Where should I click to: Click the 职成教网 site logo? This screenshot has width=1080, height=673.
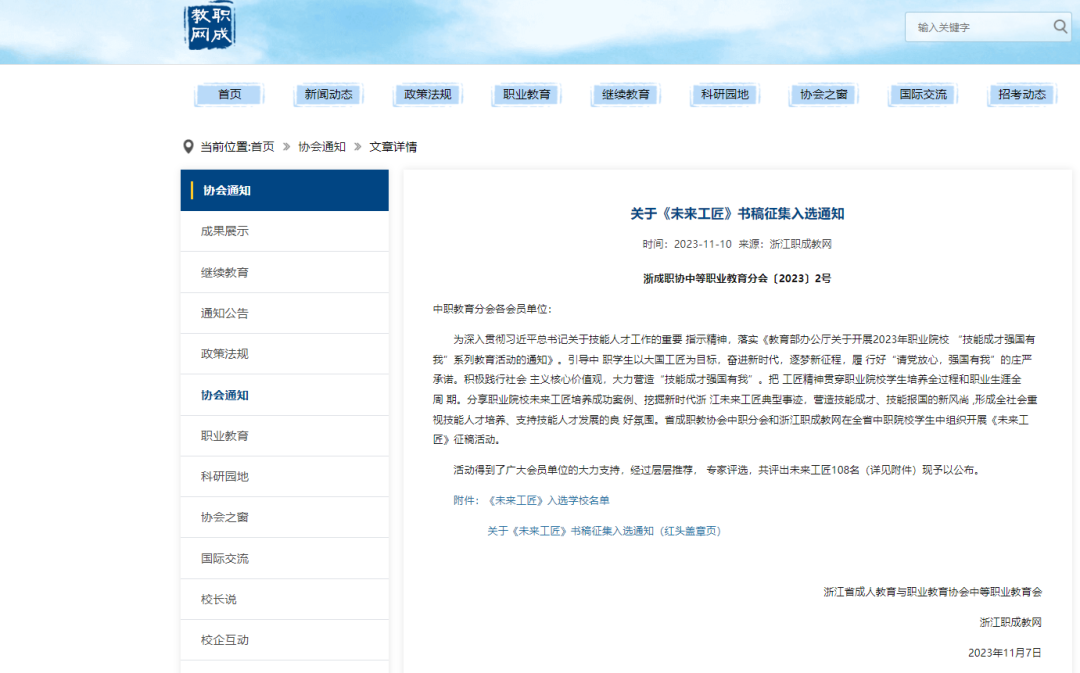pos(208,27)
